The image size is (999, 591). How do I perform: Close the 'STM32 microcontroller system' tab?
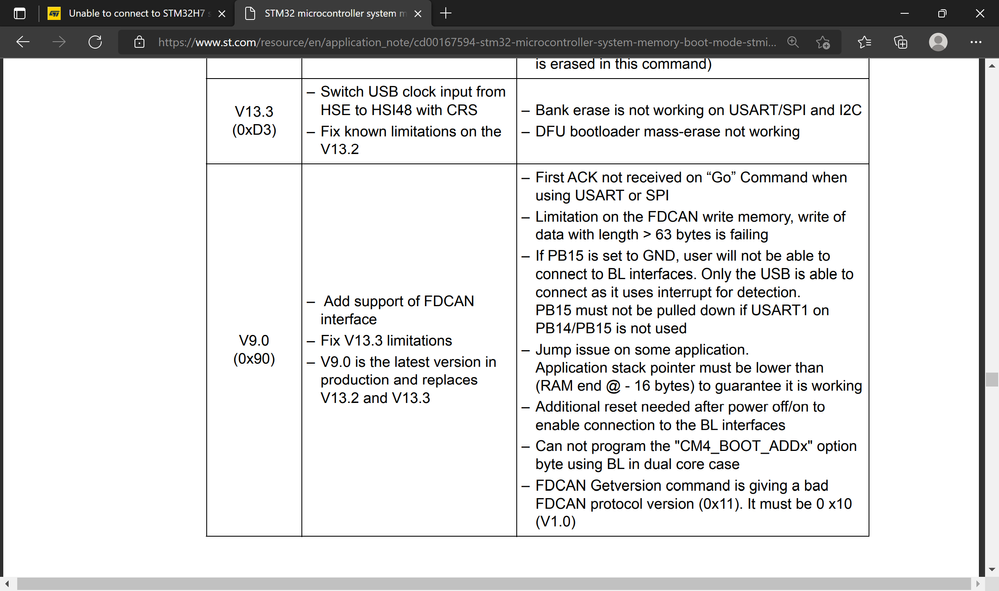(x=418, y=13)
